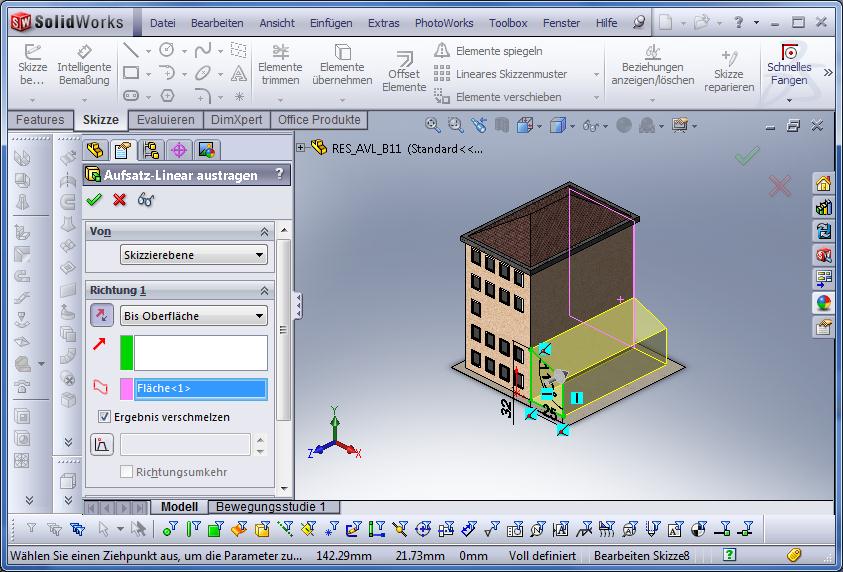Switch to Bewegungsstudie 1 tab
843x572 pixels.
[272, 507]
